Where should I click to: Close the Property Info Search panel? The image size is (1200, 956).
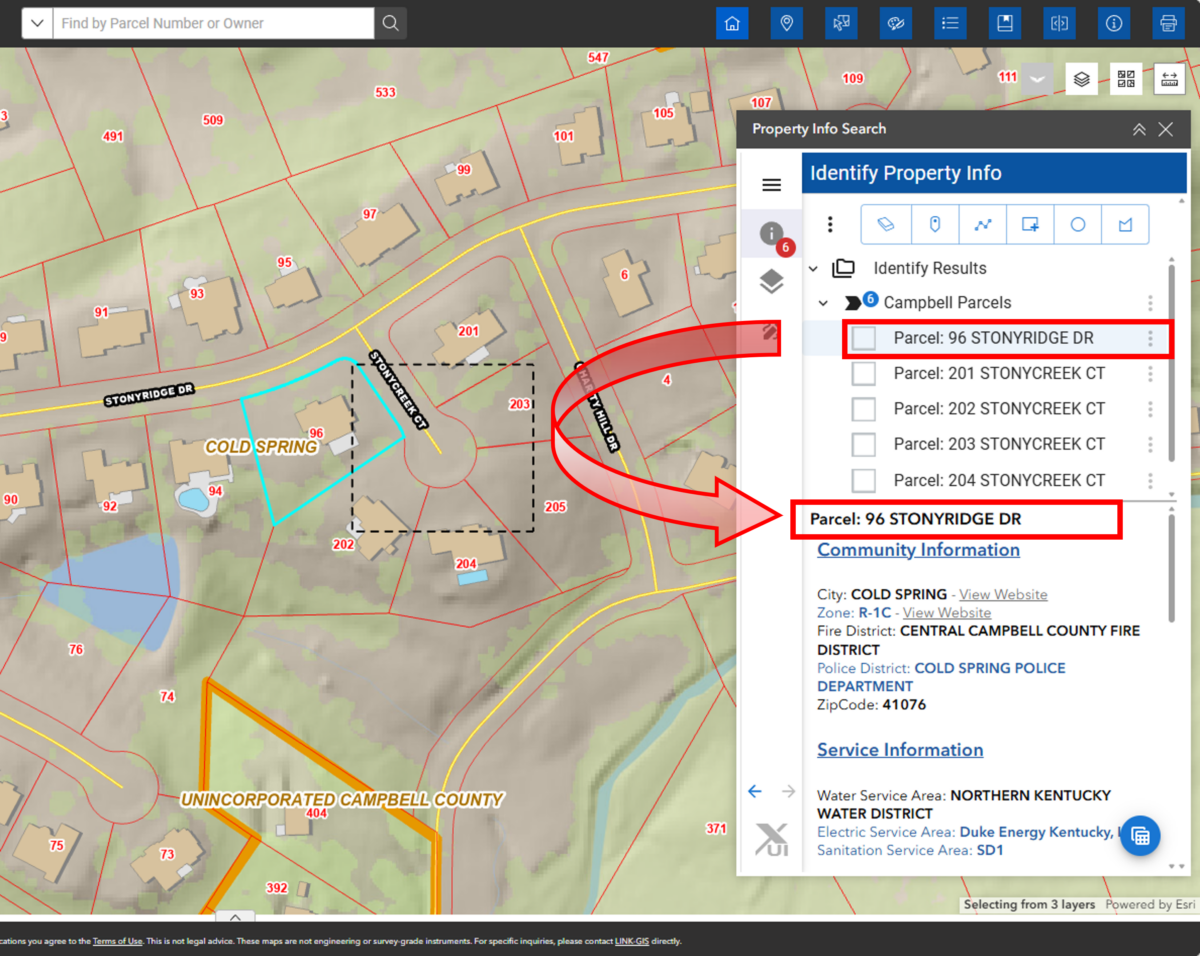tap(1165, 129)
